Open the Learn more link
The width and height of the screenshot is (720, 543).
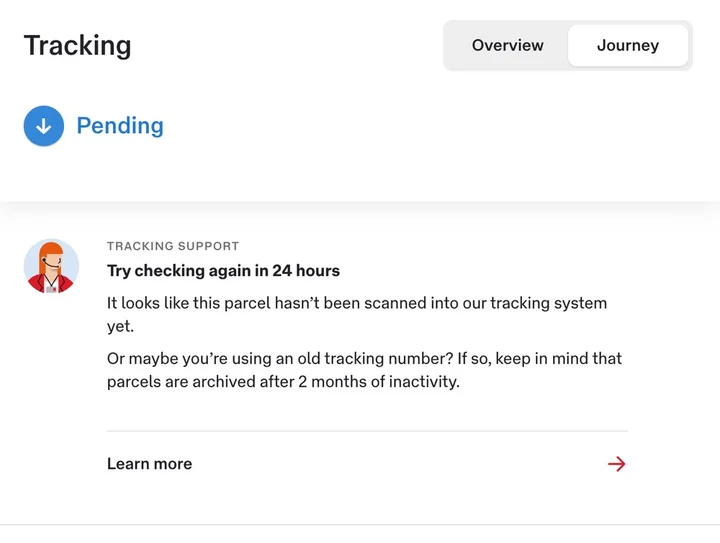click(x=150, y=464)
